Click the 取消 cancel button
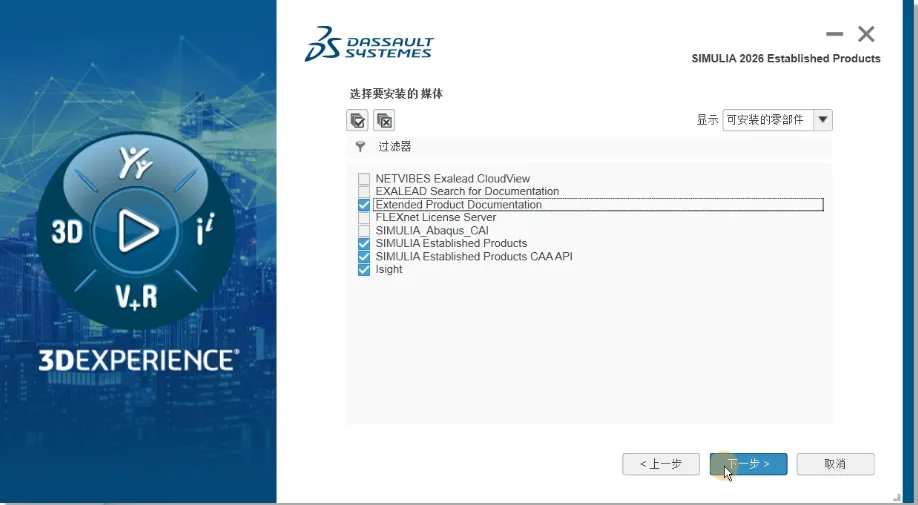The image size is (918, 505). pyautogui.click(x=835, y=464)
